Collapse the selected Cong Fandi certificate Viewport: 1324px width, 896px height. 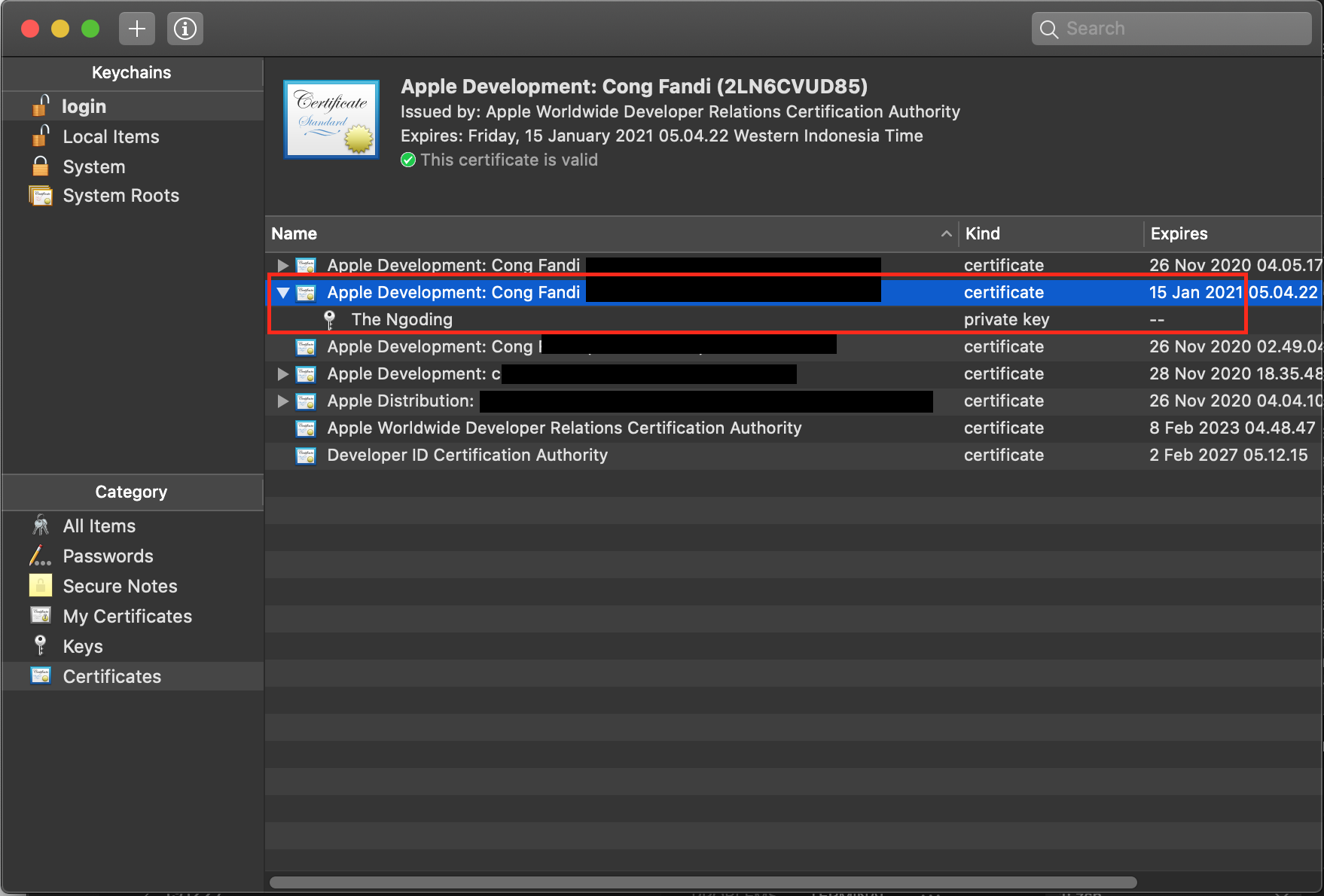tap(283, 293)
